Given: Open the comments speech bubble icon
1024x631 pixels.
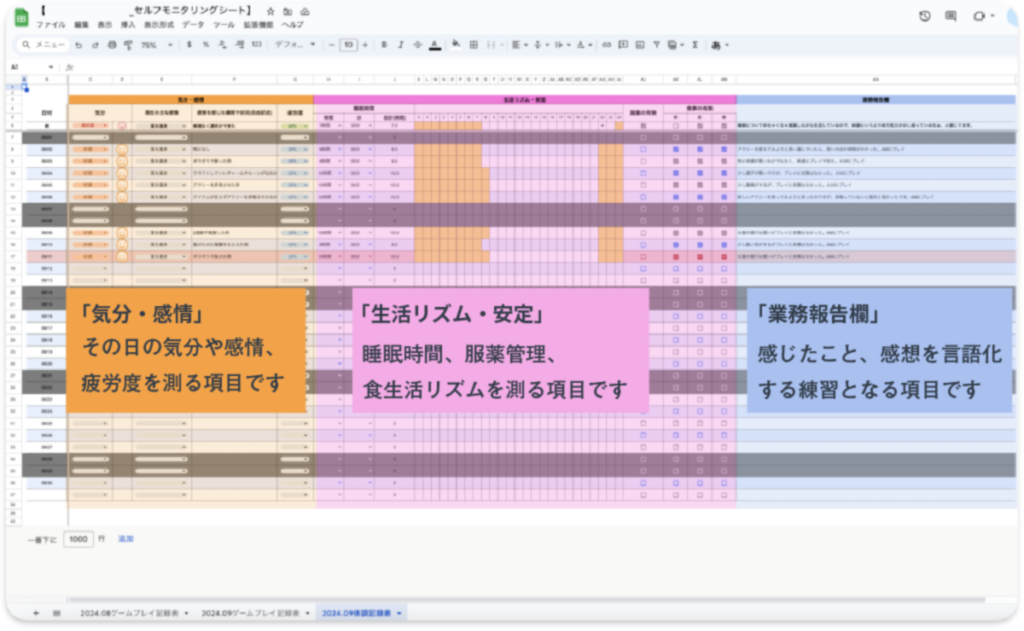Looking at the screenshot, I should pyautogui.click(x=950, y=16).
